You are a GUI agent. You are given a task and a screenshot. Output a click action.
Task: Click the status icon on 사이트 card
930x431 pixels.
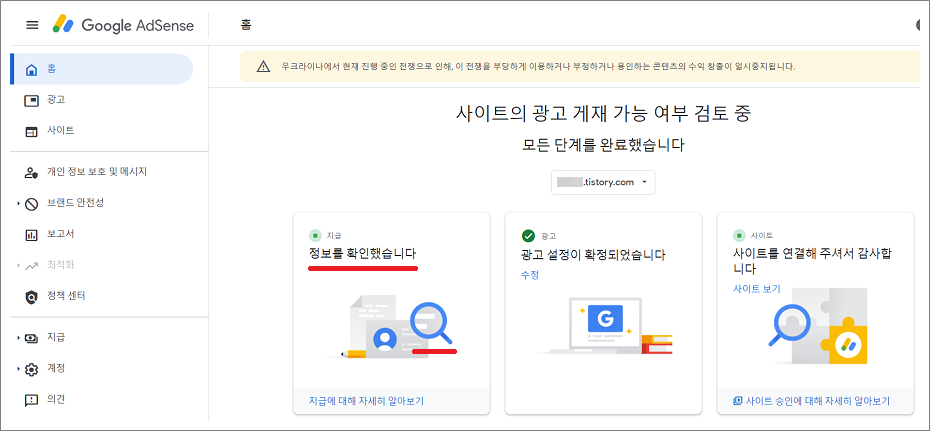tap(739, 236)
